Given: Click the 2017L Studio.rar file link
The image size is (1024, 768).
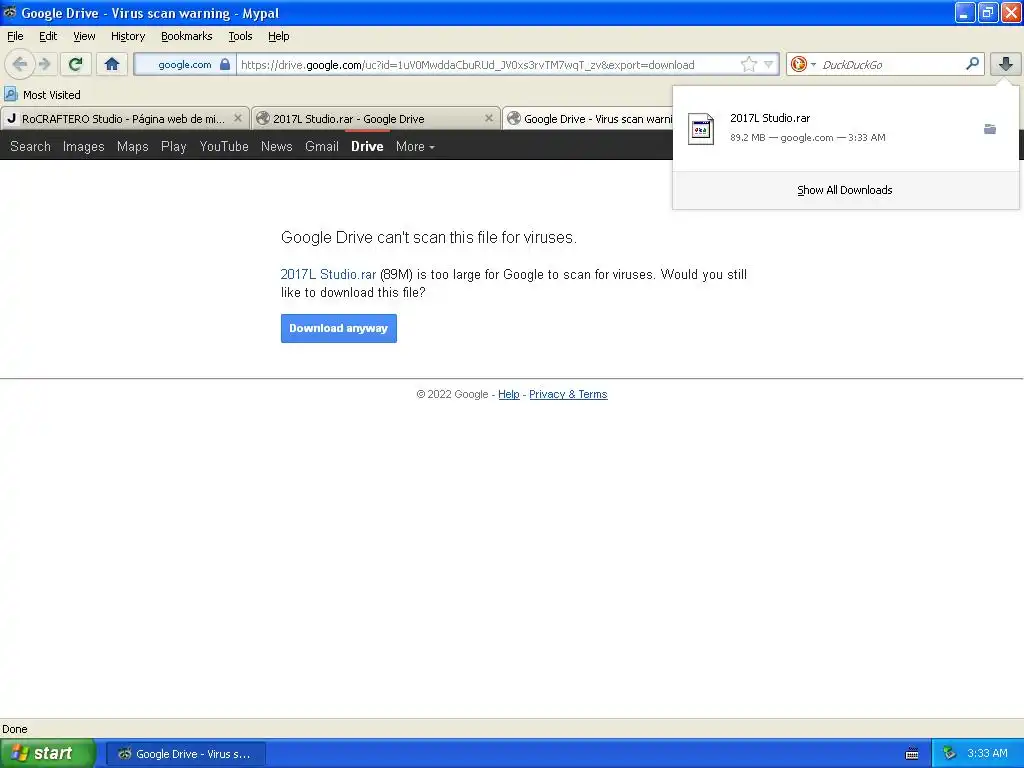Looking at the screenshot, I should point(328,274).
